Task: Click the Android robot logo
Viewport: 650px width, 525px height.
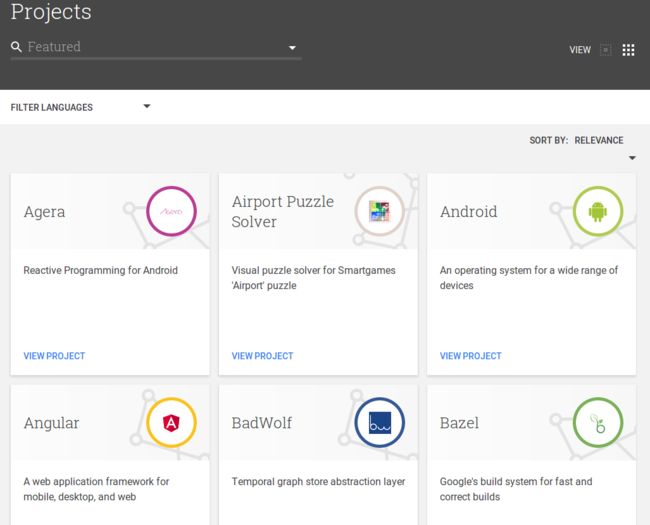Action: 598,211
